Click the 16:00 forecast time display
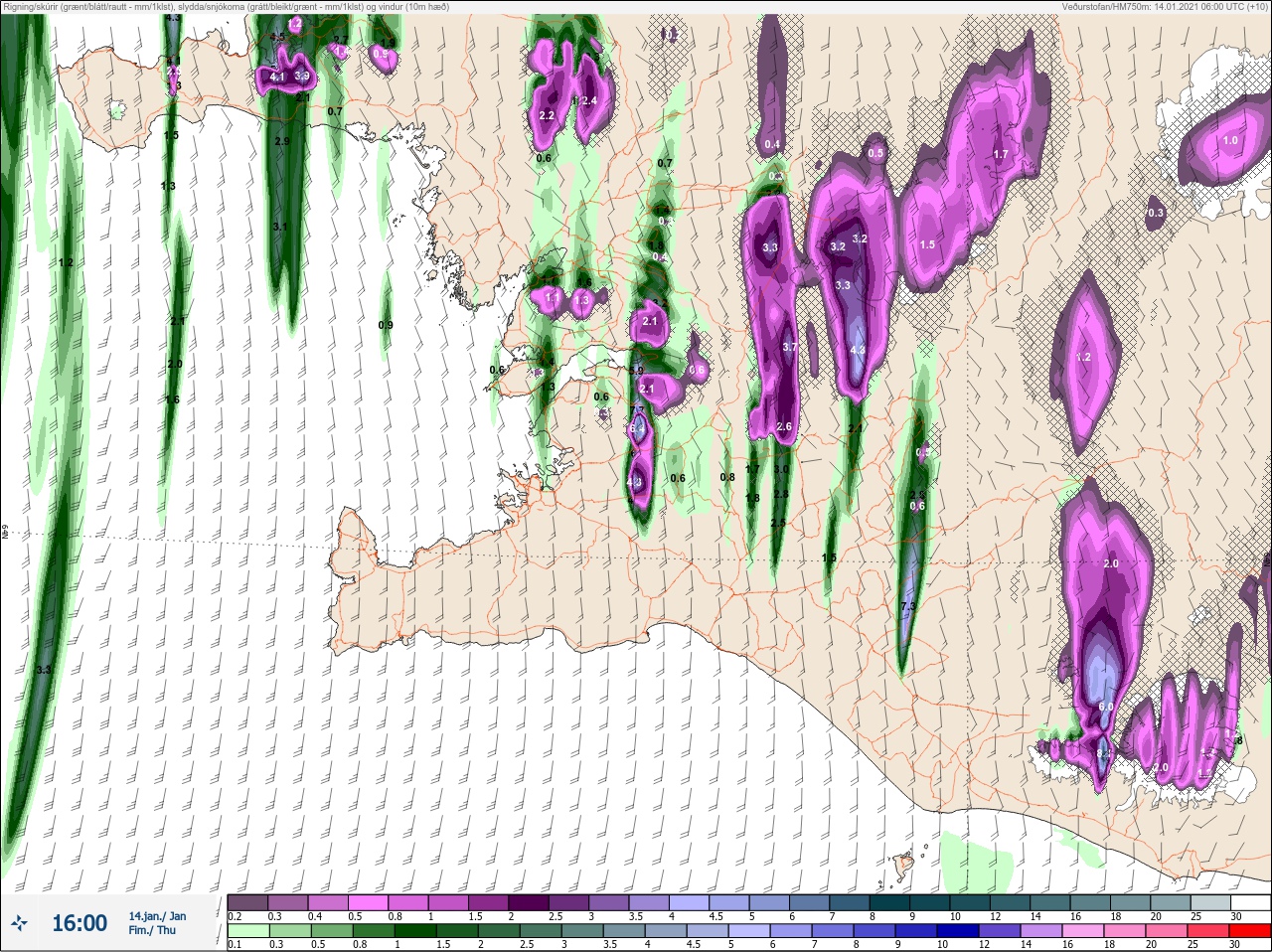The image size is (1272, 952). [79, 923]
